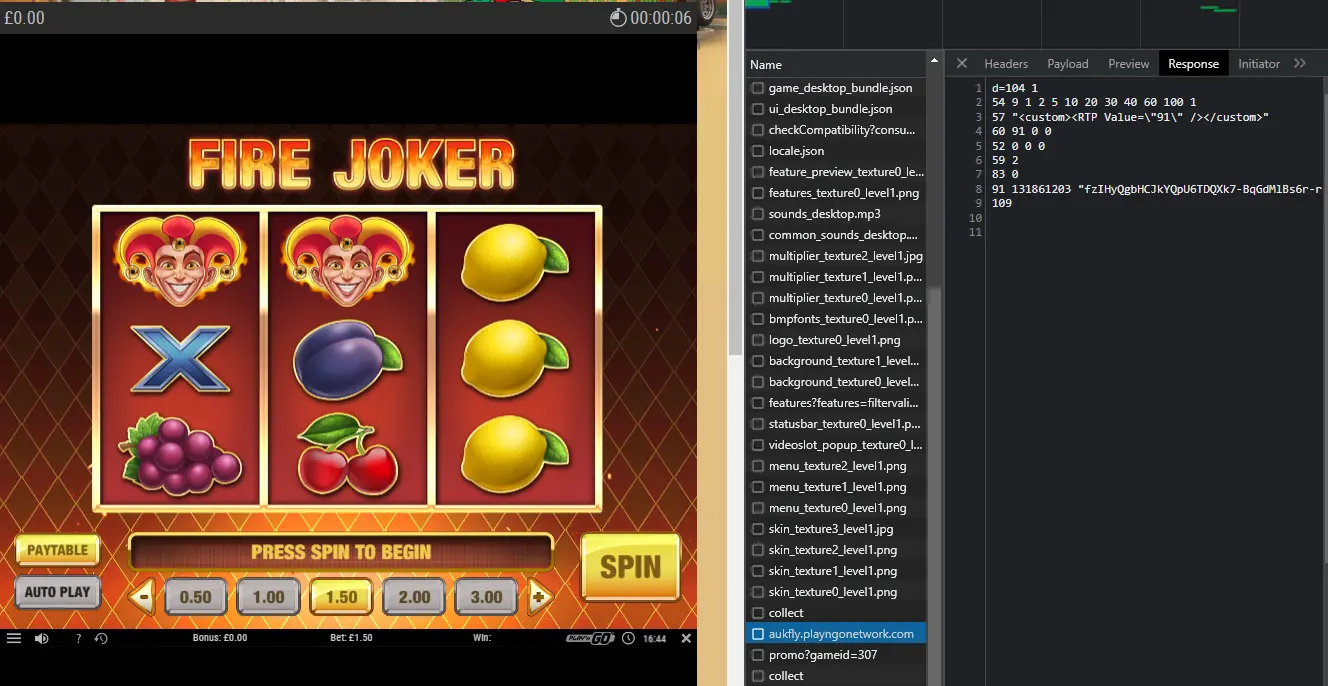Click the SPIN button
Screen dimensions: 1328x686
click(630, 567)
